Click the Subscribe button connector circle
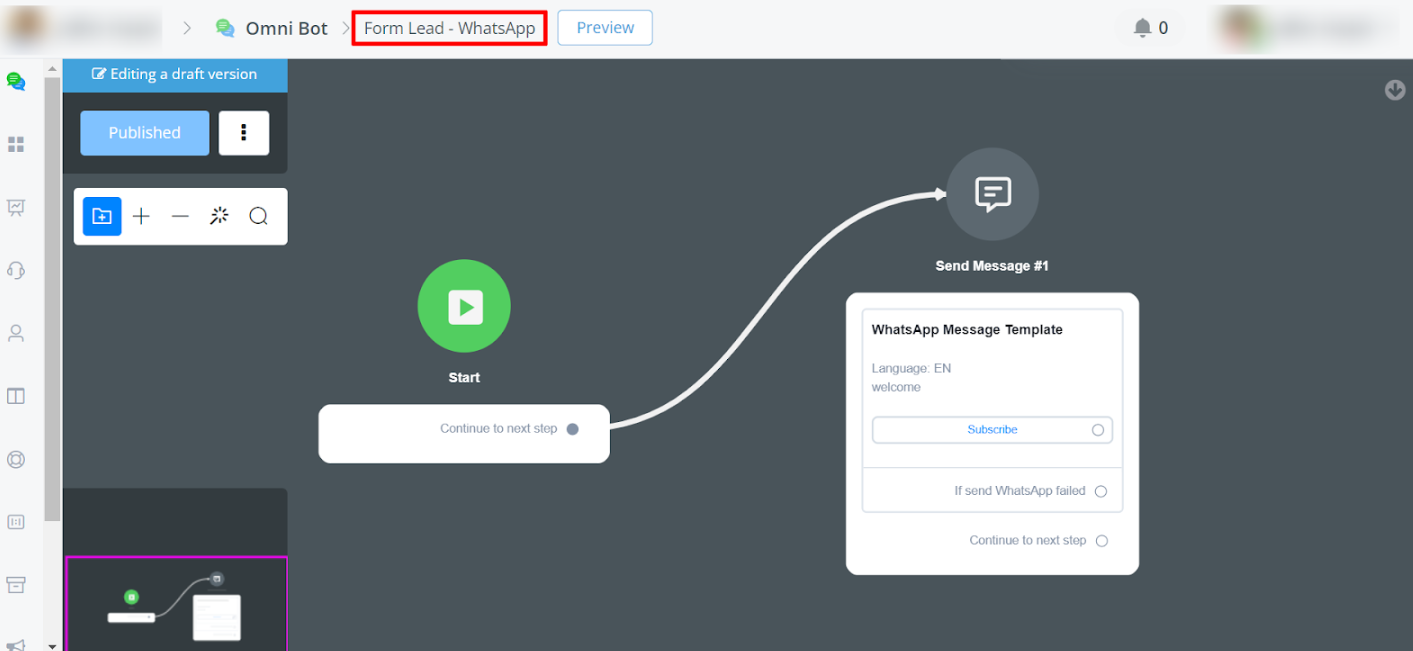This screenshot has width=1413, height=651. 1097,430
